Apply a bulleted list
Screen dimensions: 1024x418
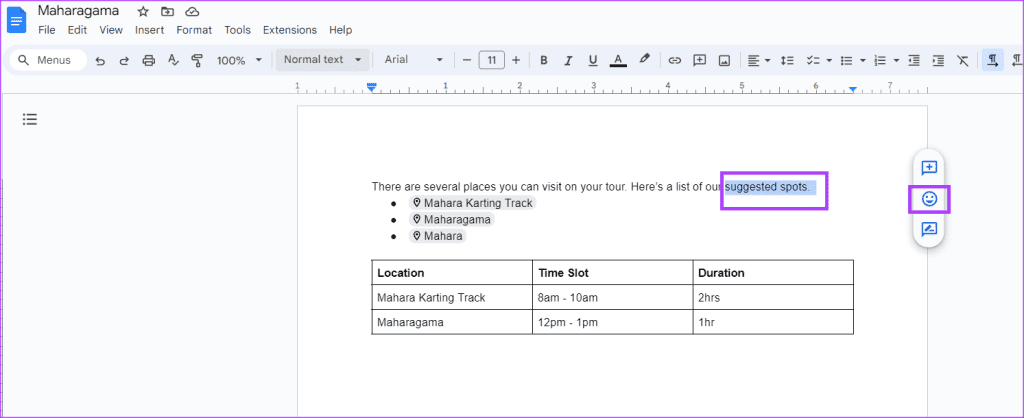click(846, 61)
